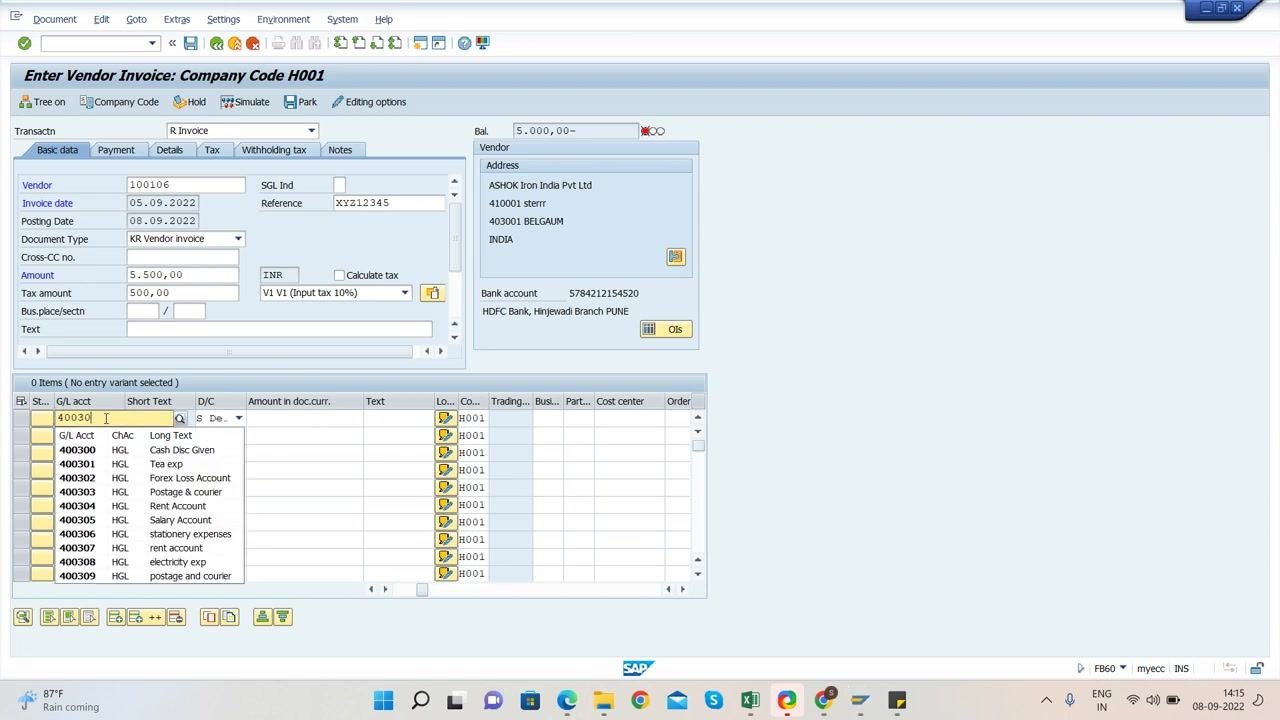Viewport: 1280px width, 720px height.
Task: Enable the Calculate tax checkbox
Action: pos(339,275)
